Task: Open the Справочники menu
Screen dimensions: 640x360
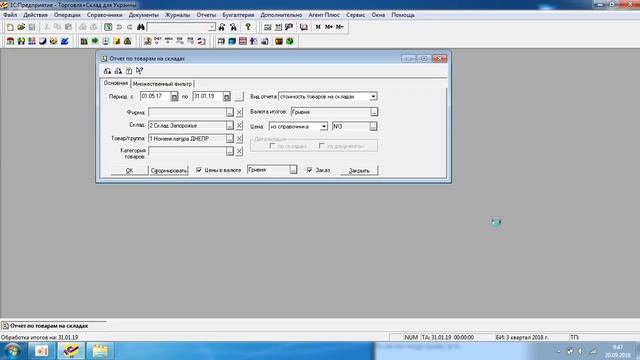Action: coord(104,15)
